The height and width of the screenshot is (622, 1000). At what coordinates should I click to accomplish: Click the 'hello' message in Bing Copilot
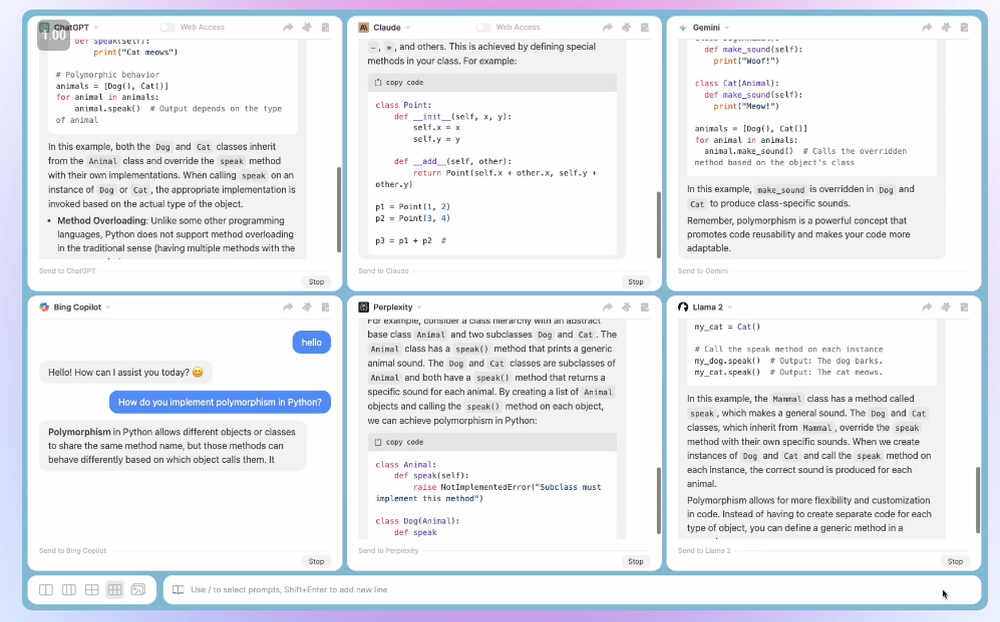312,343
